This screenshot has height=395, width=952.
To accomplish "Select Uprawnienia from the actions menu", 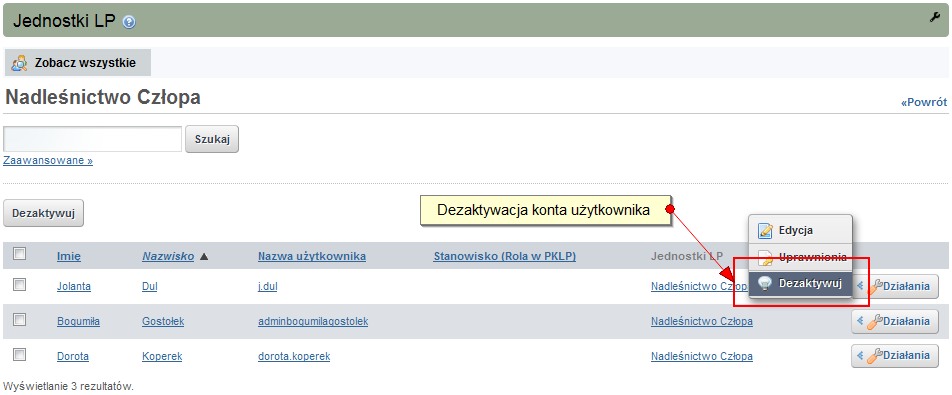I will (800, 257).
